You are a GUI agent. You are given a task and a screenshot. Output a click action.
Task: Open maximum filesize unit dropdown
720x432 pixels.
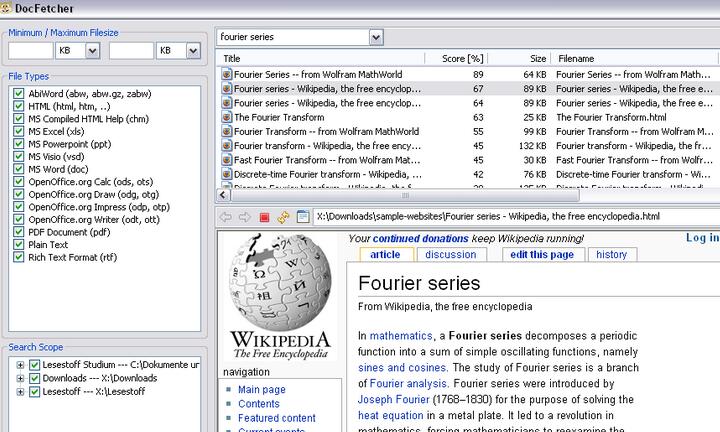coord(193,50)
